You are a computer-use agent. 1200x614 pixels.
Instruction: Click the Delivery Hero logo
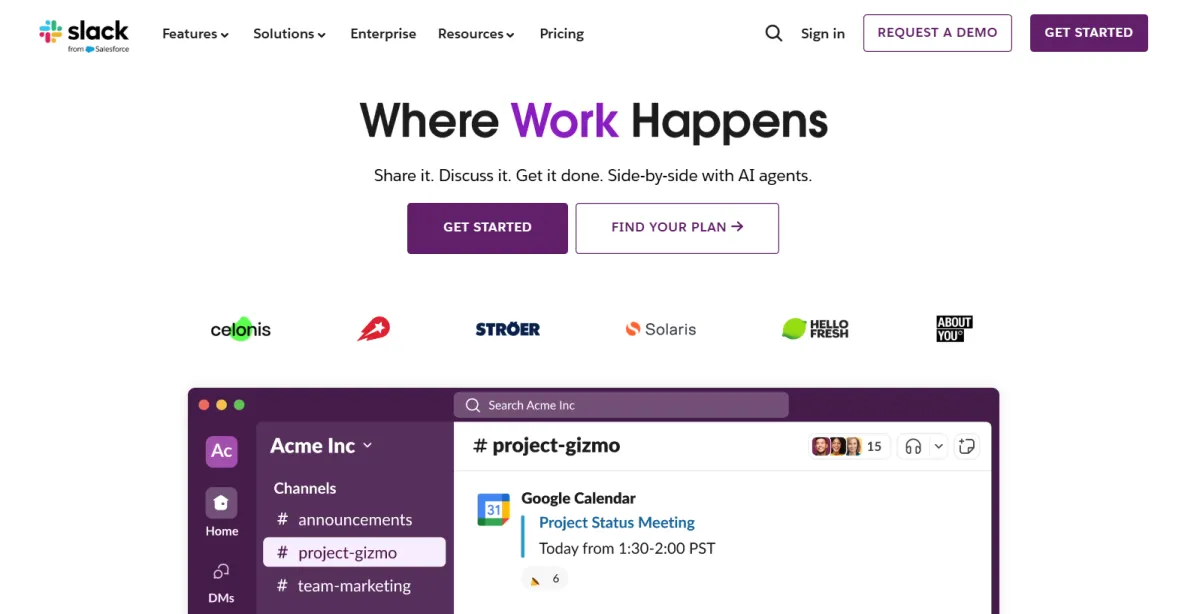pyautogui.click(x=374, y=328)
